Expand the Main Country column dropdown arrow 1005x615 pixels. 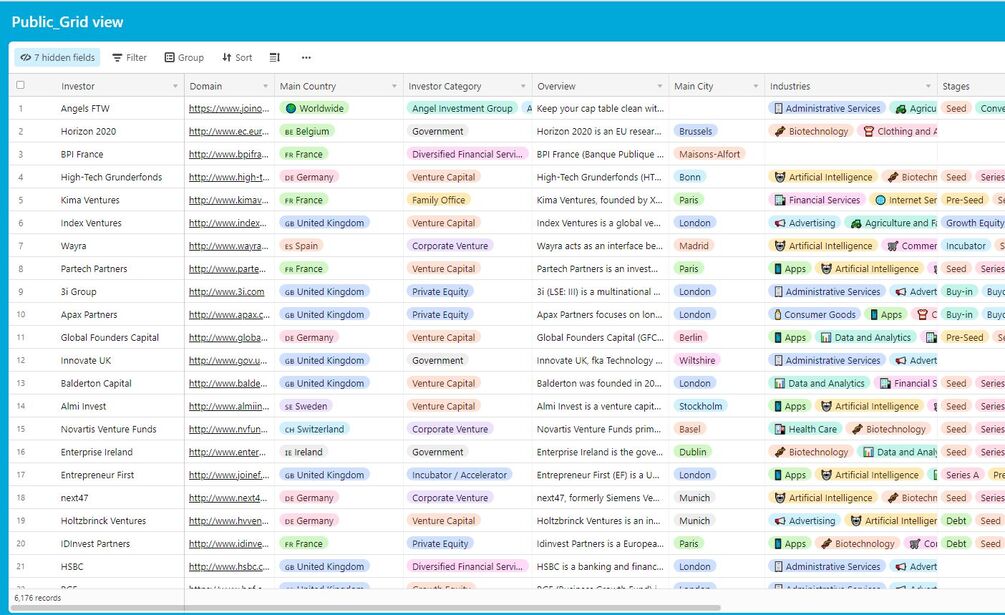click(394, 86)
